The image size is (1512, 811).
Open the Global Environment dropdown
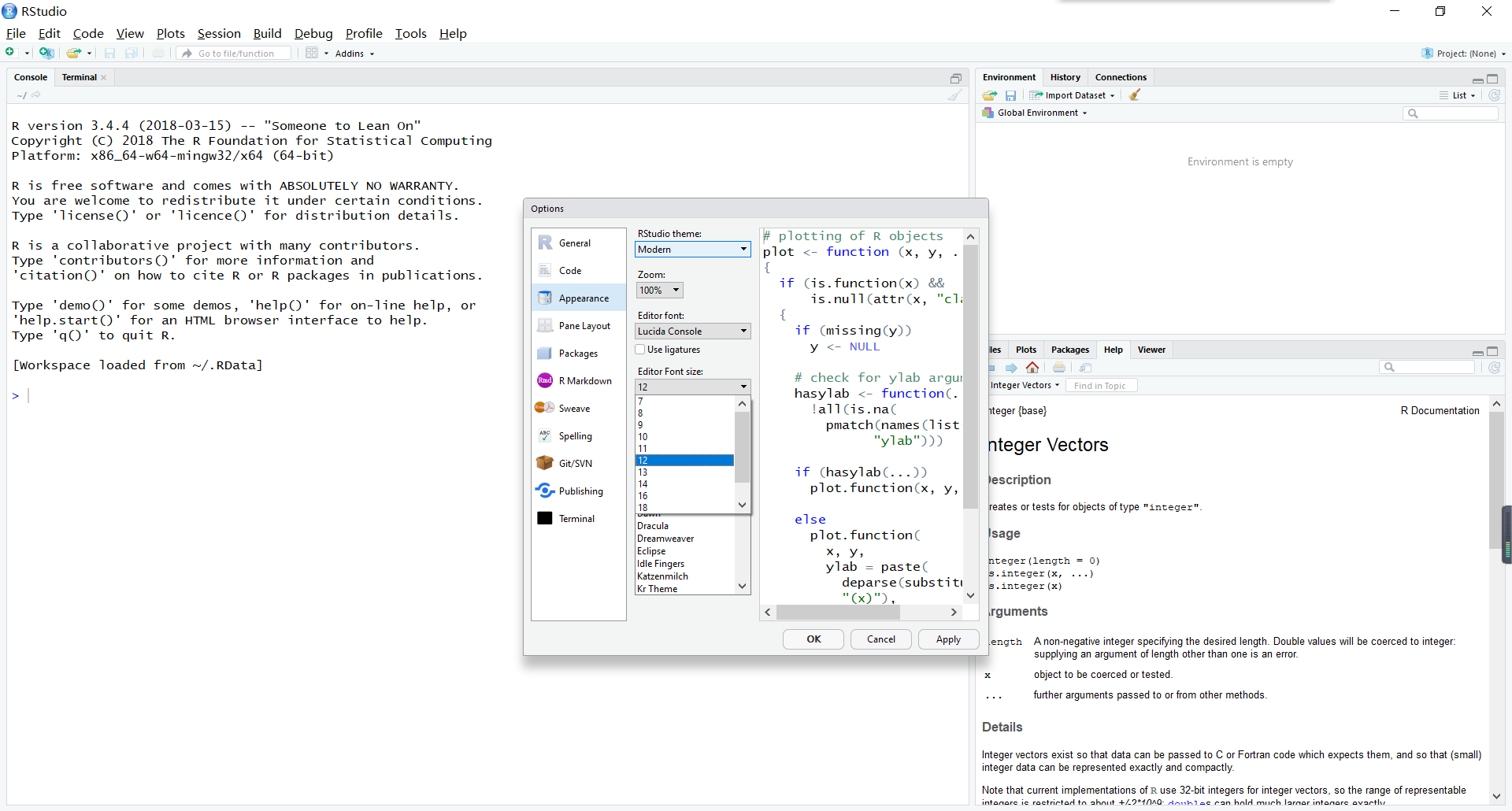pos(1035,113)
